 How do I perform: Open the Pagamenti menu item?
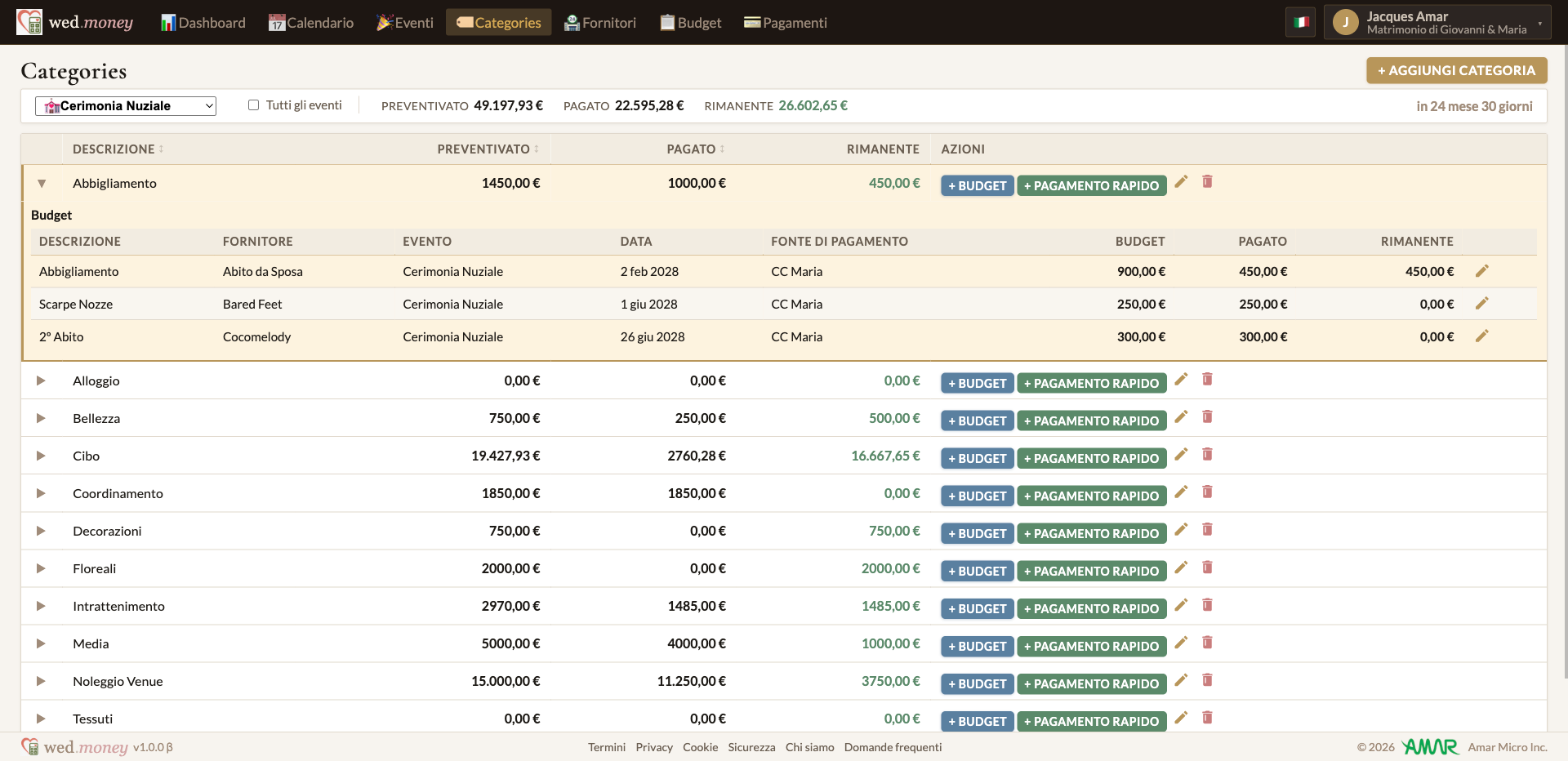tap(785, 23)
